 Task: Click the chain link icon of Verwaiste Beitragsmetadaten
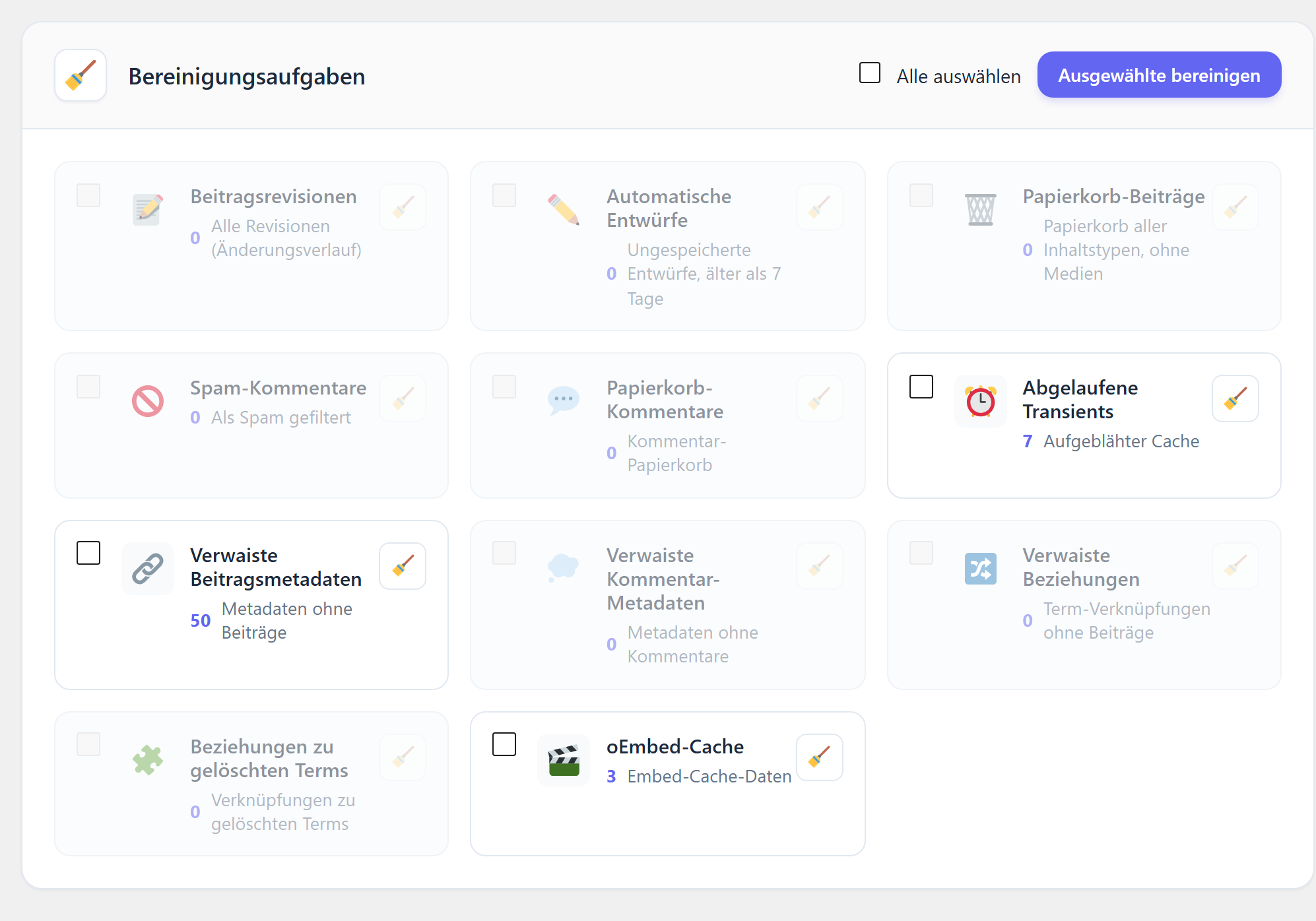pos(148,569)
